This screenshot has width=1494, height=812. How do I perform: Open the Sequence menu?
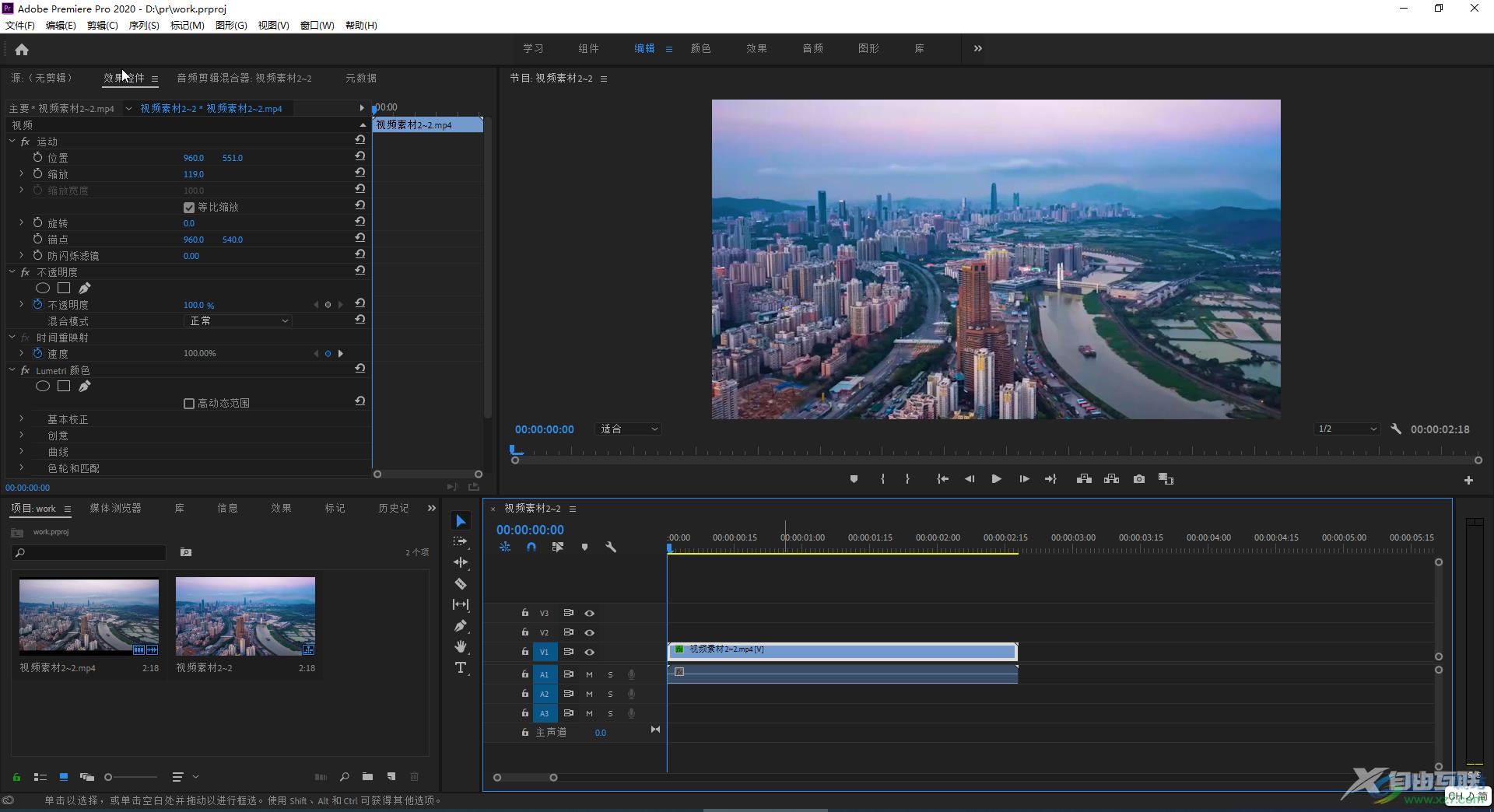[x=144, y=25]
